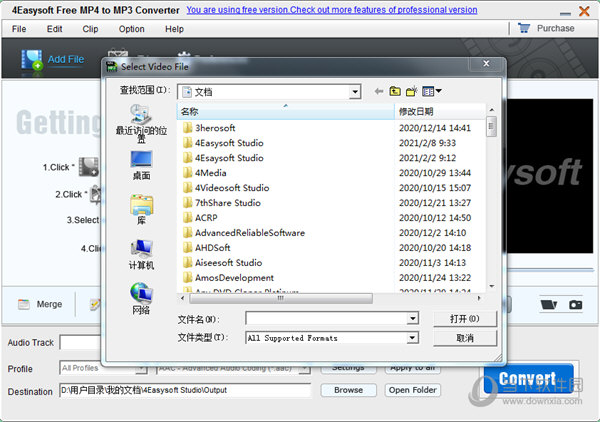Viewport: 600px width, 422px height.
Task: Expand the file type formats dropdown
Action: tap(412, 338)
